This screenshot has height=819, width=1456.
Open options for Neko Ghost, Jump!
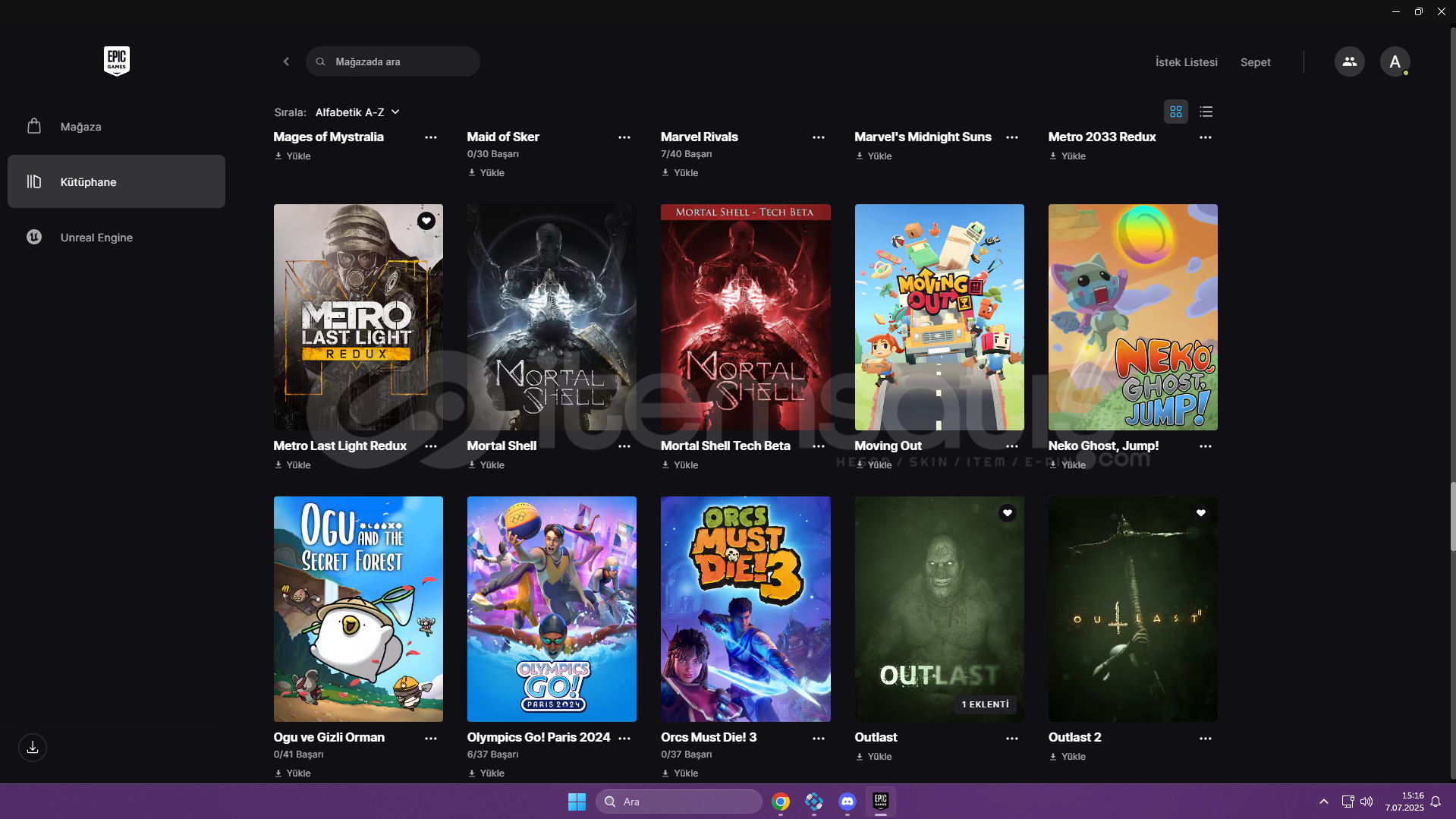click(x=1206, y=446)
